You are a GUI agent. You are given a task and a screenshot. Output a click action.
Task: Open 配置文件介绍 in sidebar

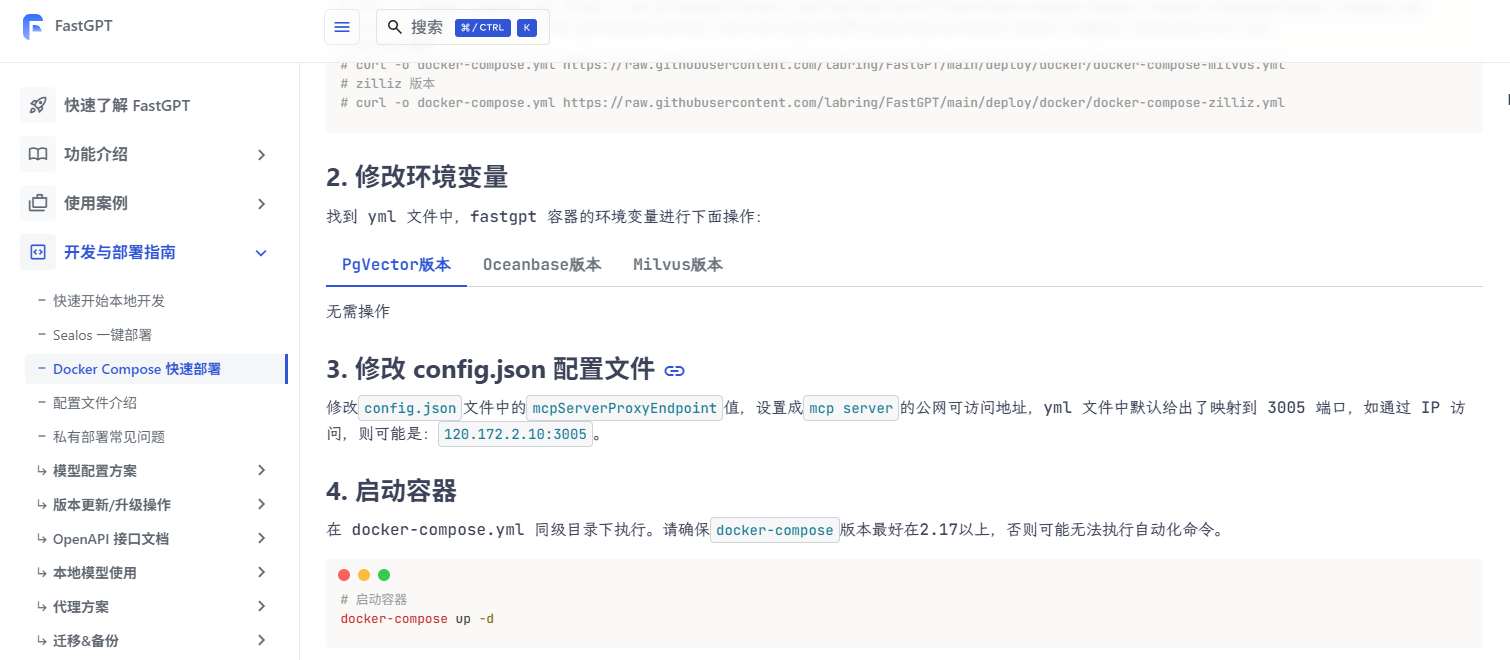95,403
